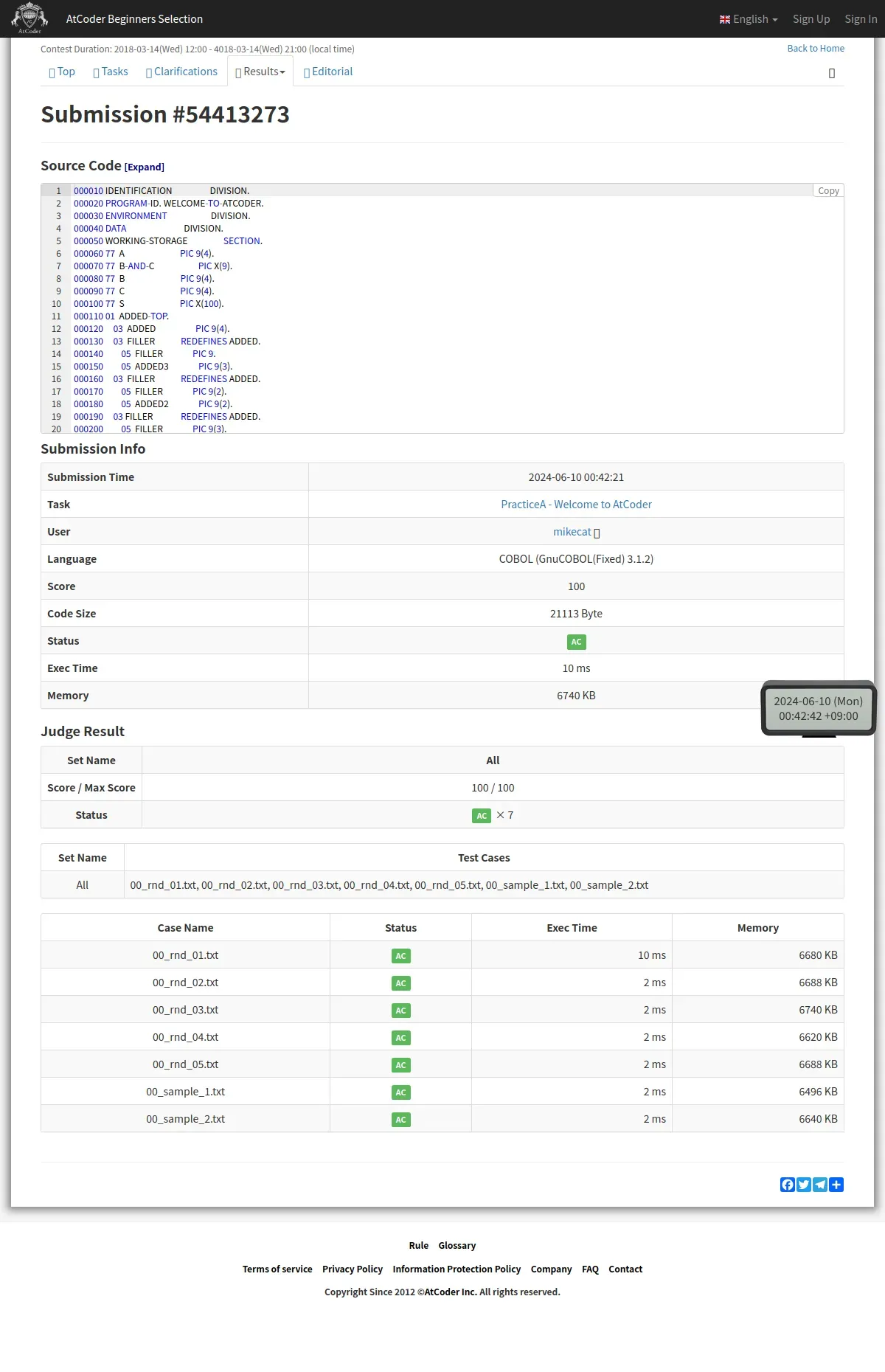885x1372 pixels.
Task: Select the code size 21113 Byte
Action: 576,614
